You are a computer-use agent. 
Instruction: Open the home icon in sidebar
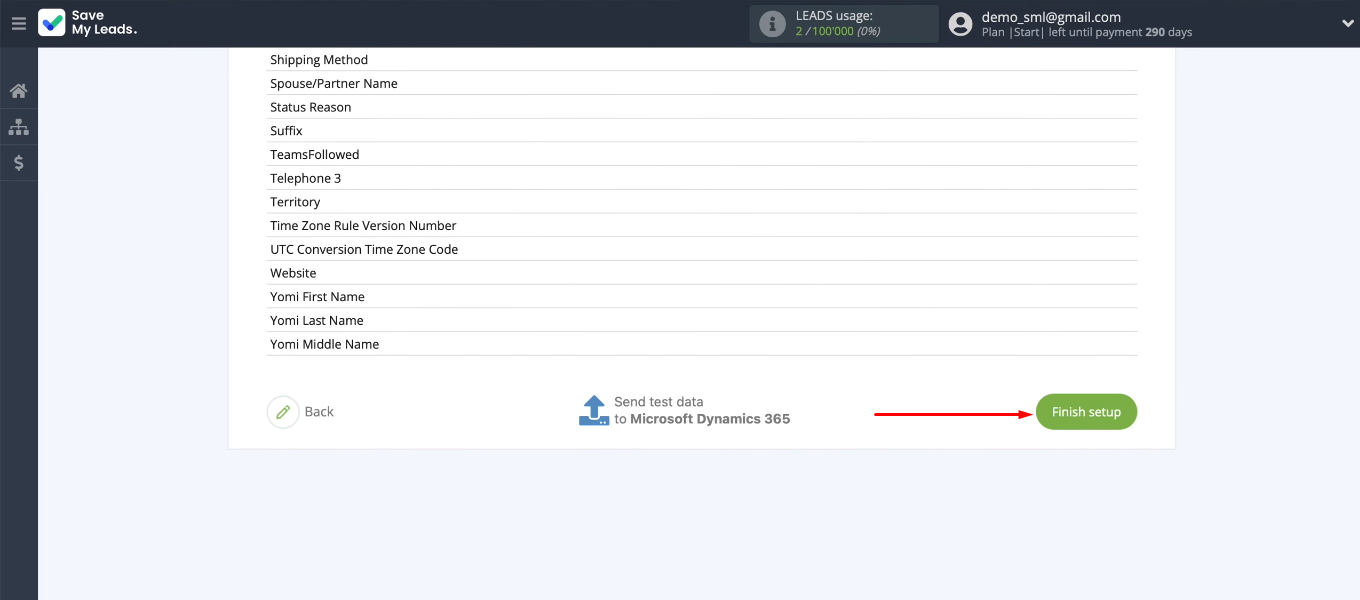pos(18,91)
